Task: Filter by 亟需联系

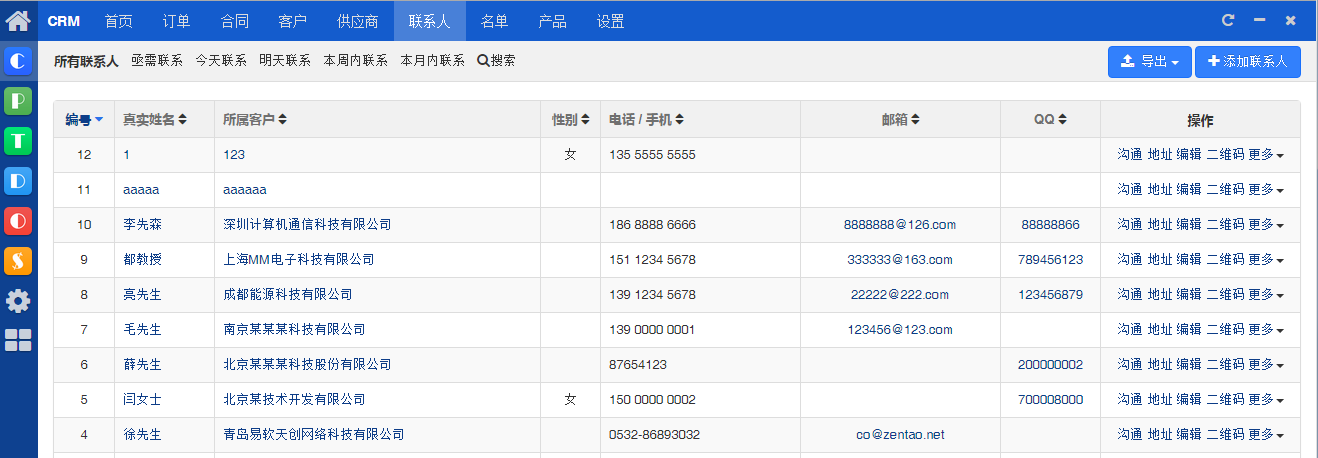Action: [x=157, y=61]
